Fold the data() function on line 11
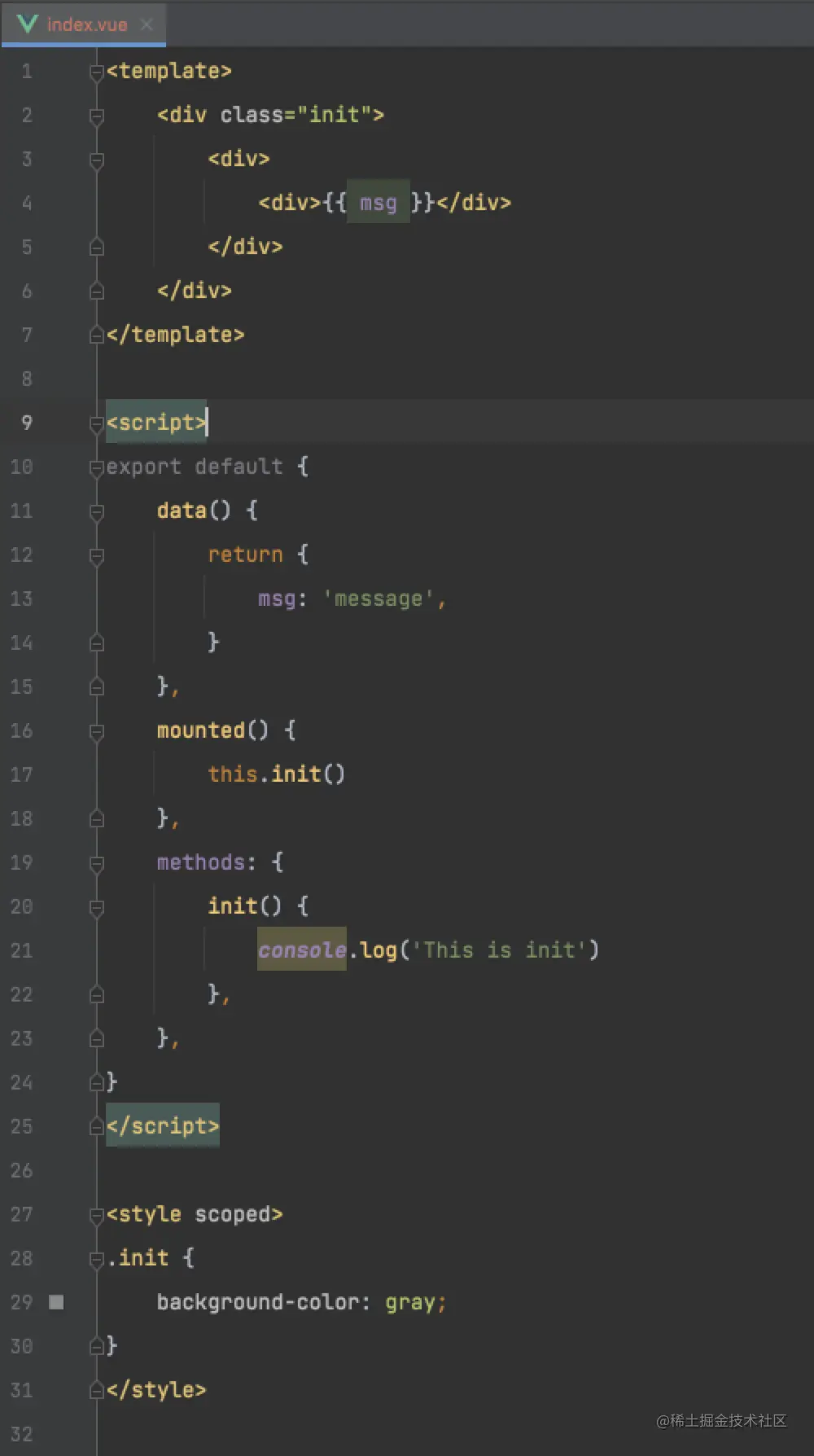Image resolution: width=814 pixels, height=1456 pixels. click(x=97, y=511)
